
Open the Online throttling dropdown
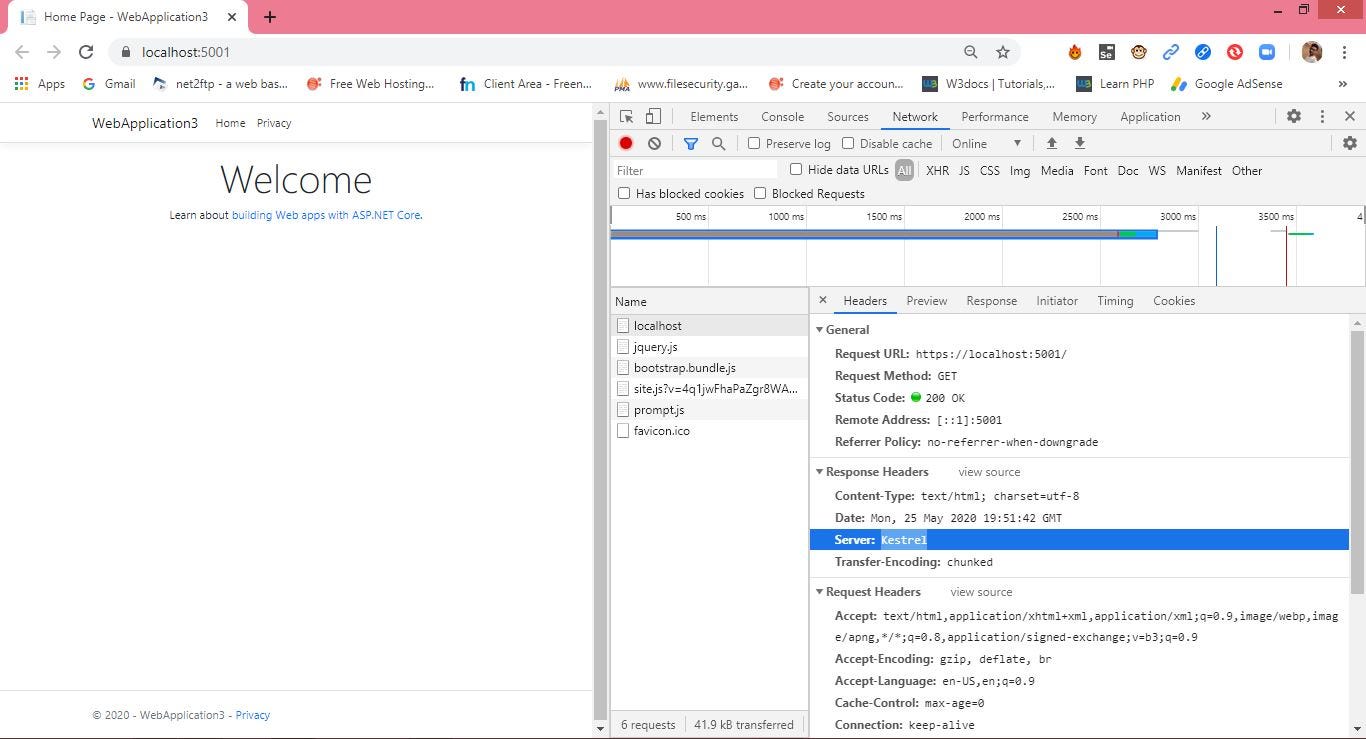pos(985,143)
